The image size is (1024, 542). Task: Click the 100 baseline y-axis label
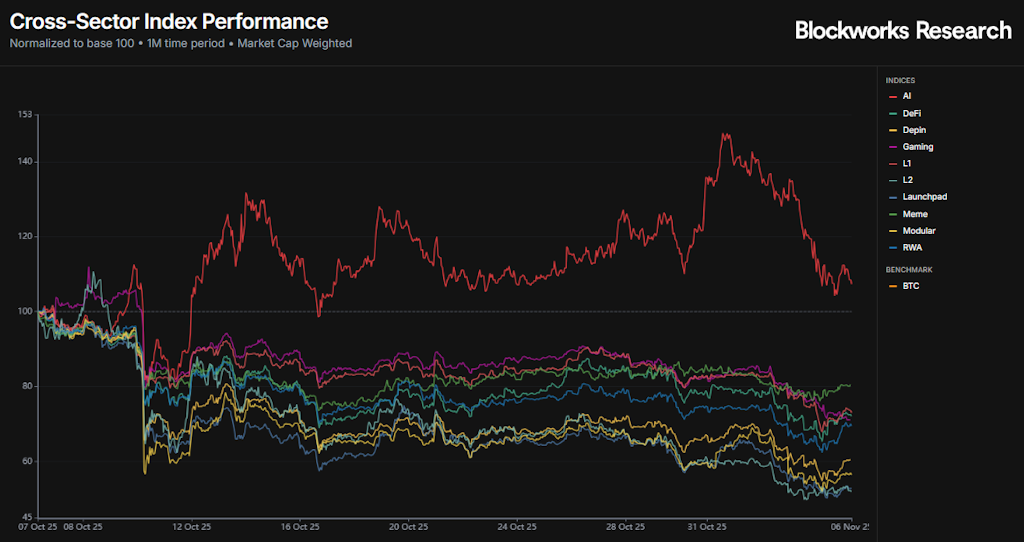tap(25, 311)
